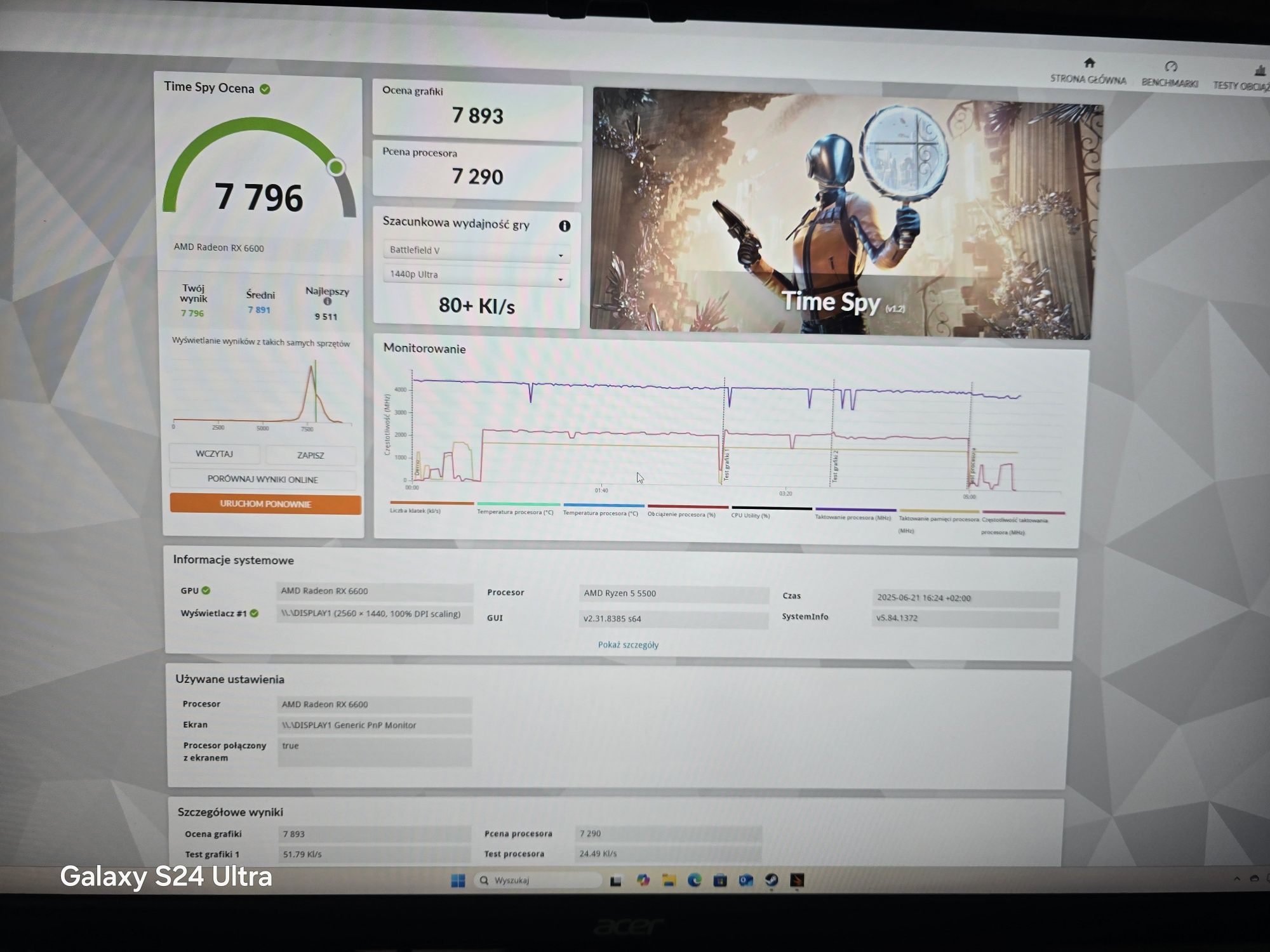
Task: Click the DISPLAY1 2560 × 1440 display field
Action: click(375, 614)
